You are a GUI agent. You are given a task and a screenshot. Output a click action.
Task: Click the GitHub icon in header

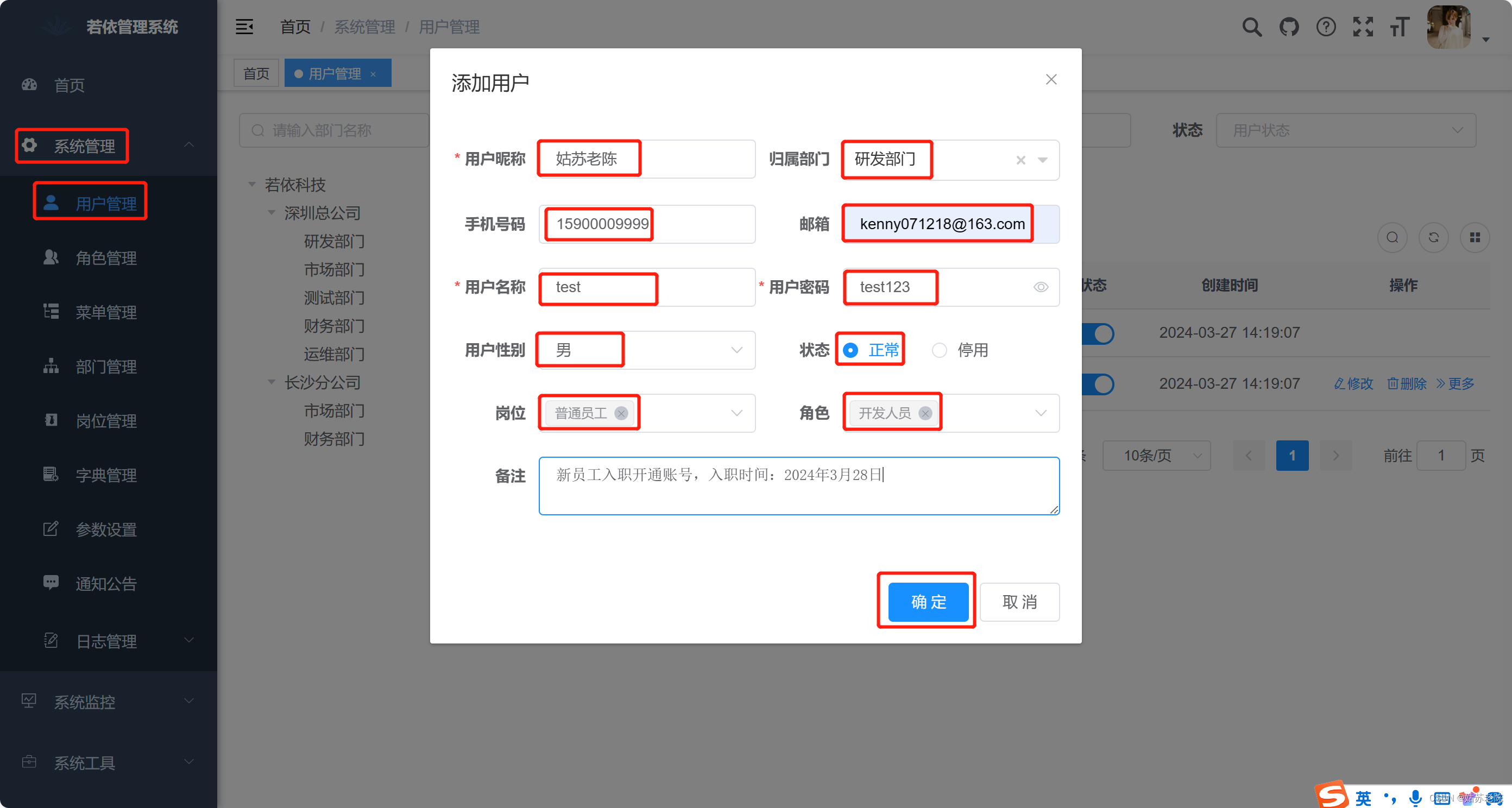point(1288,27)
